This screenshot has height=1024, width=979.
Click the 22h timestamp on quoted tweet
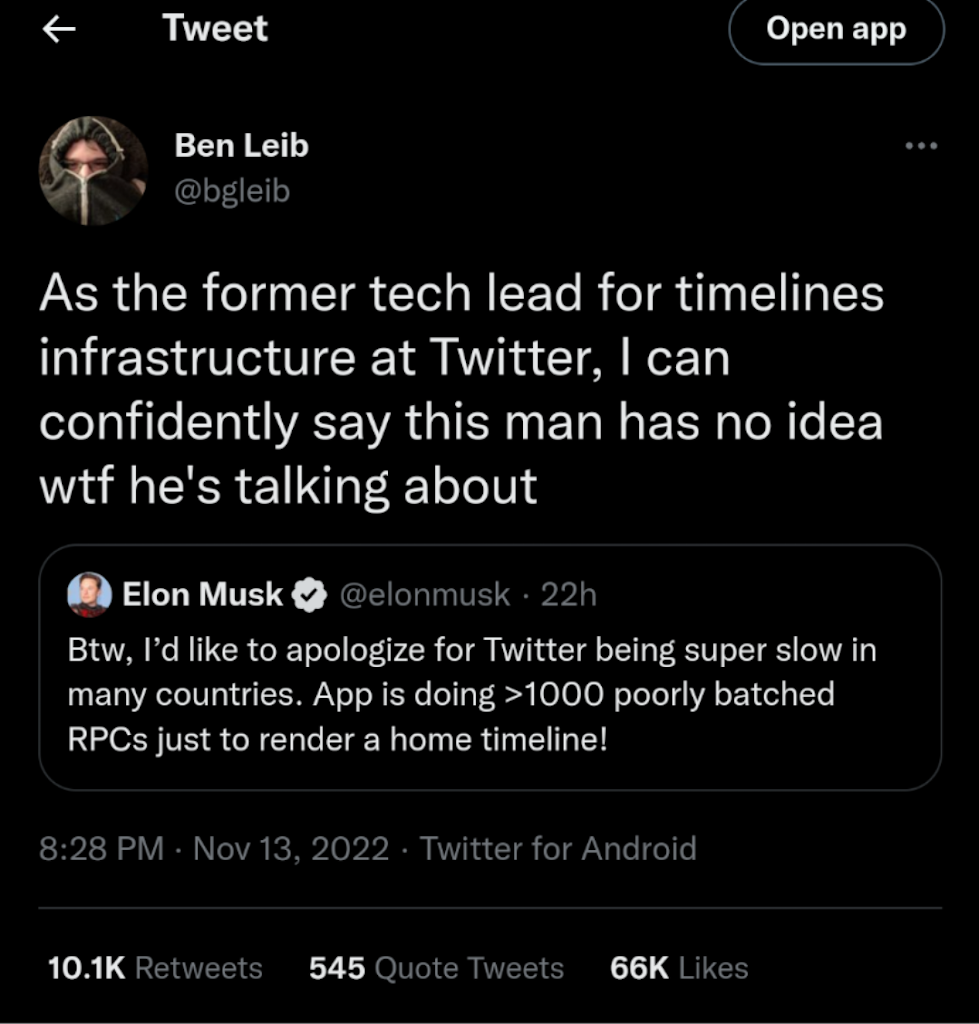568,595
